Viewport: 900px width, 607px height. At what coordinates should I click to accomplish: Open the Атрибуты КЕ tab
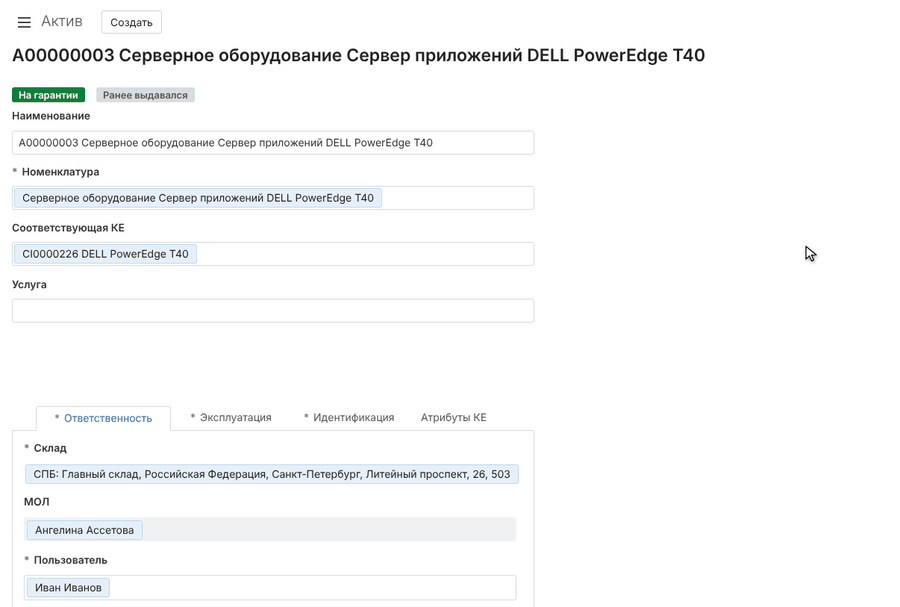tap(453, 417)
